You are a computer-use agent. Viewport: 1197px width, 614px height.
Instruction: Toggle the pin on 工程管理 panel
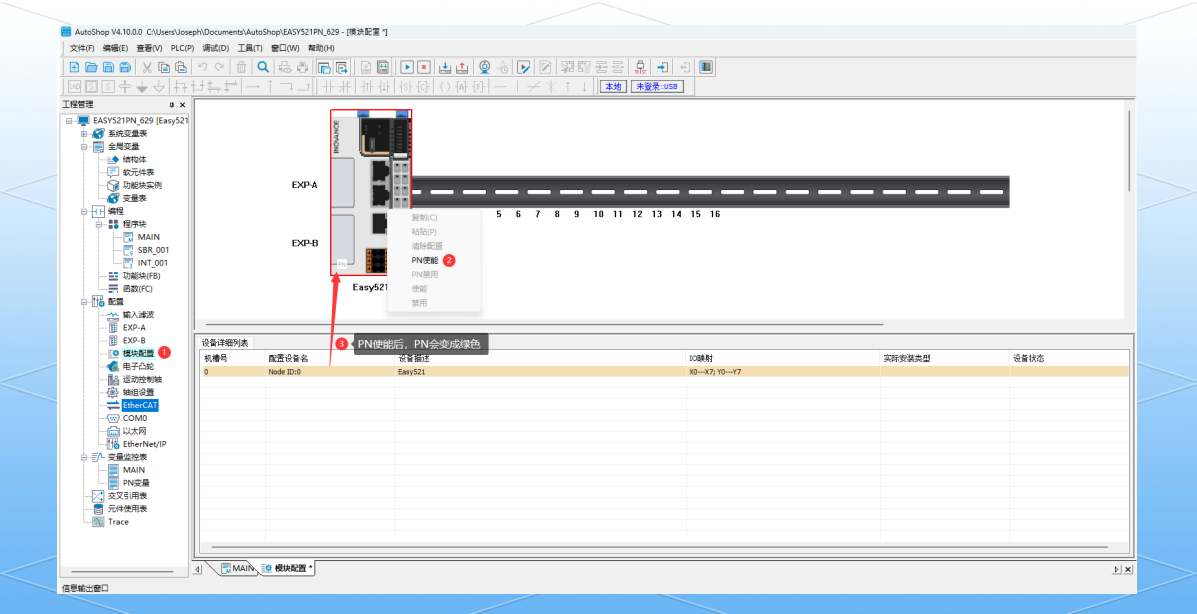coord(171,104)
